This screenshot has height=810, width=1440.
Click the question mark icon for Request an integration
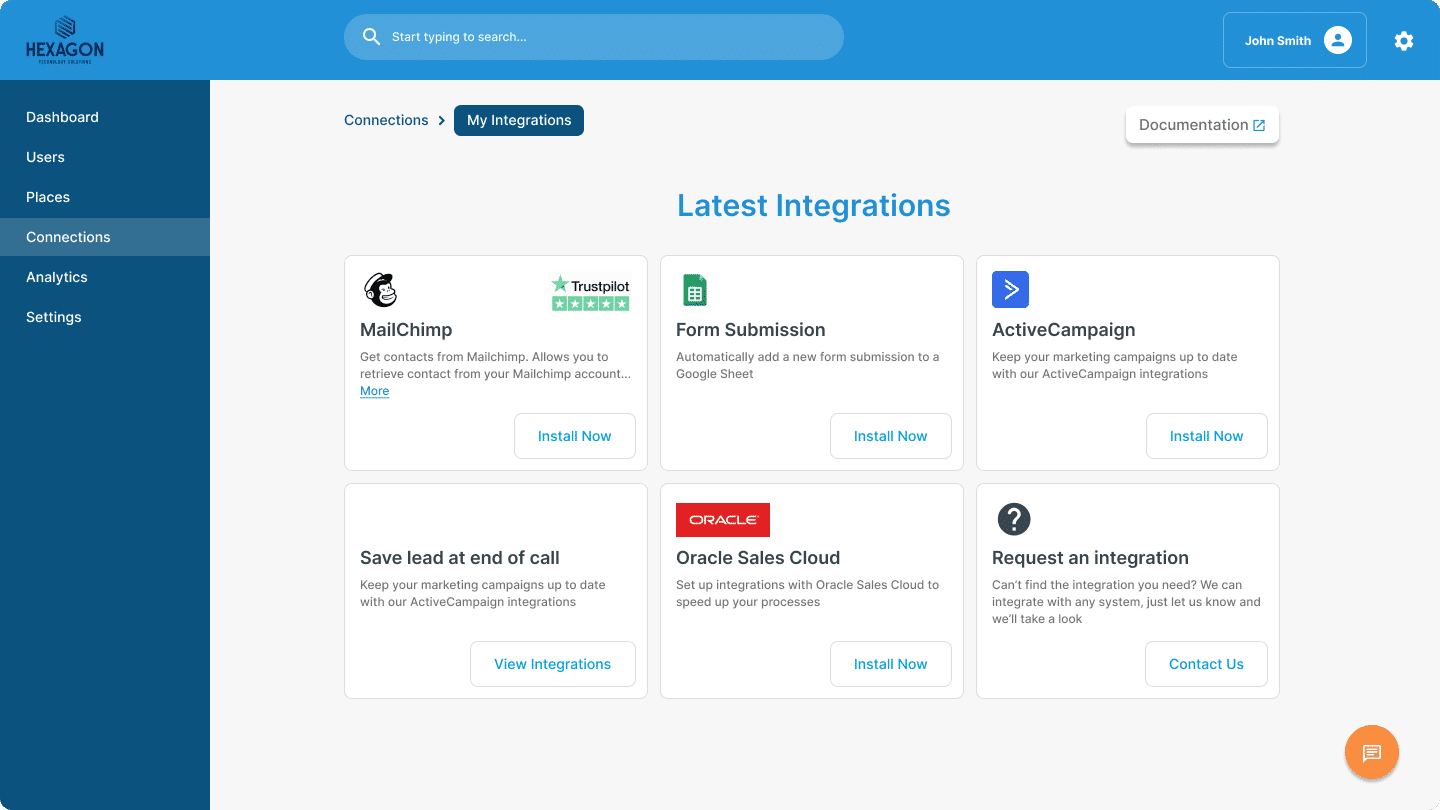pyautogui.click(x=1013, y=519)
